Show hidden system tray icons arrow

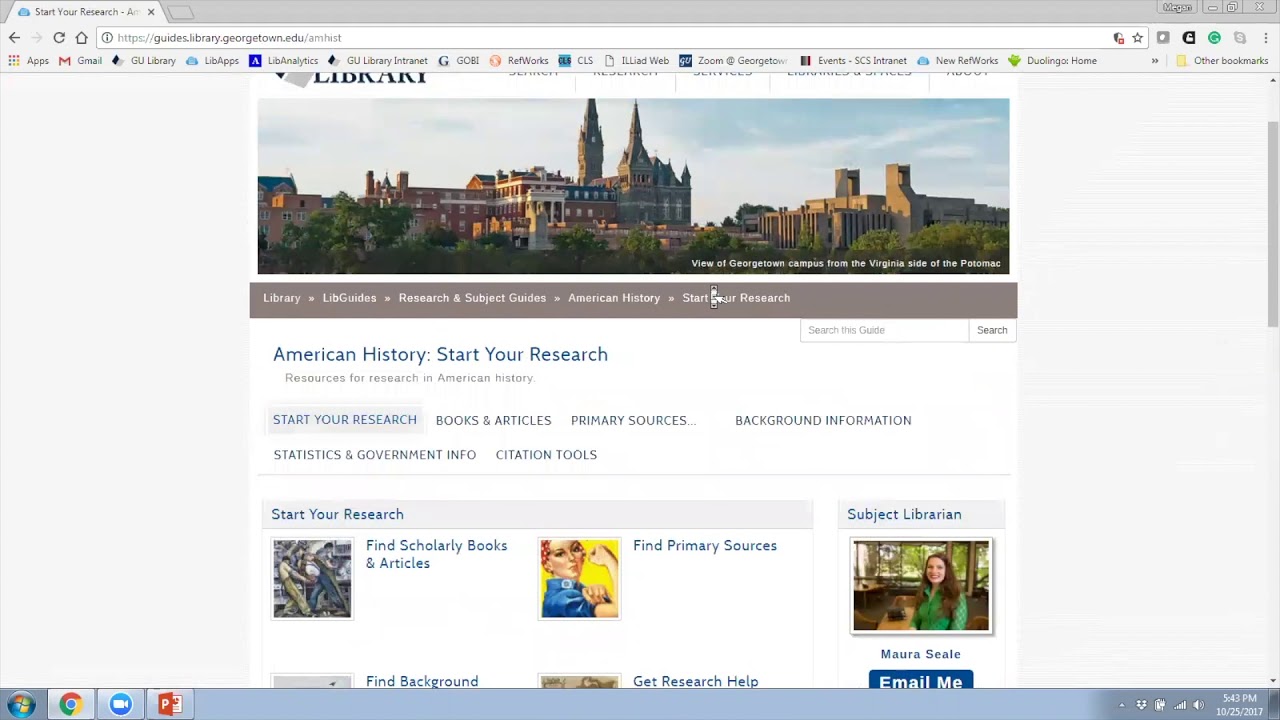1121,705
